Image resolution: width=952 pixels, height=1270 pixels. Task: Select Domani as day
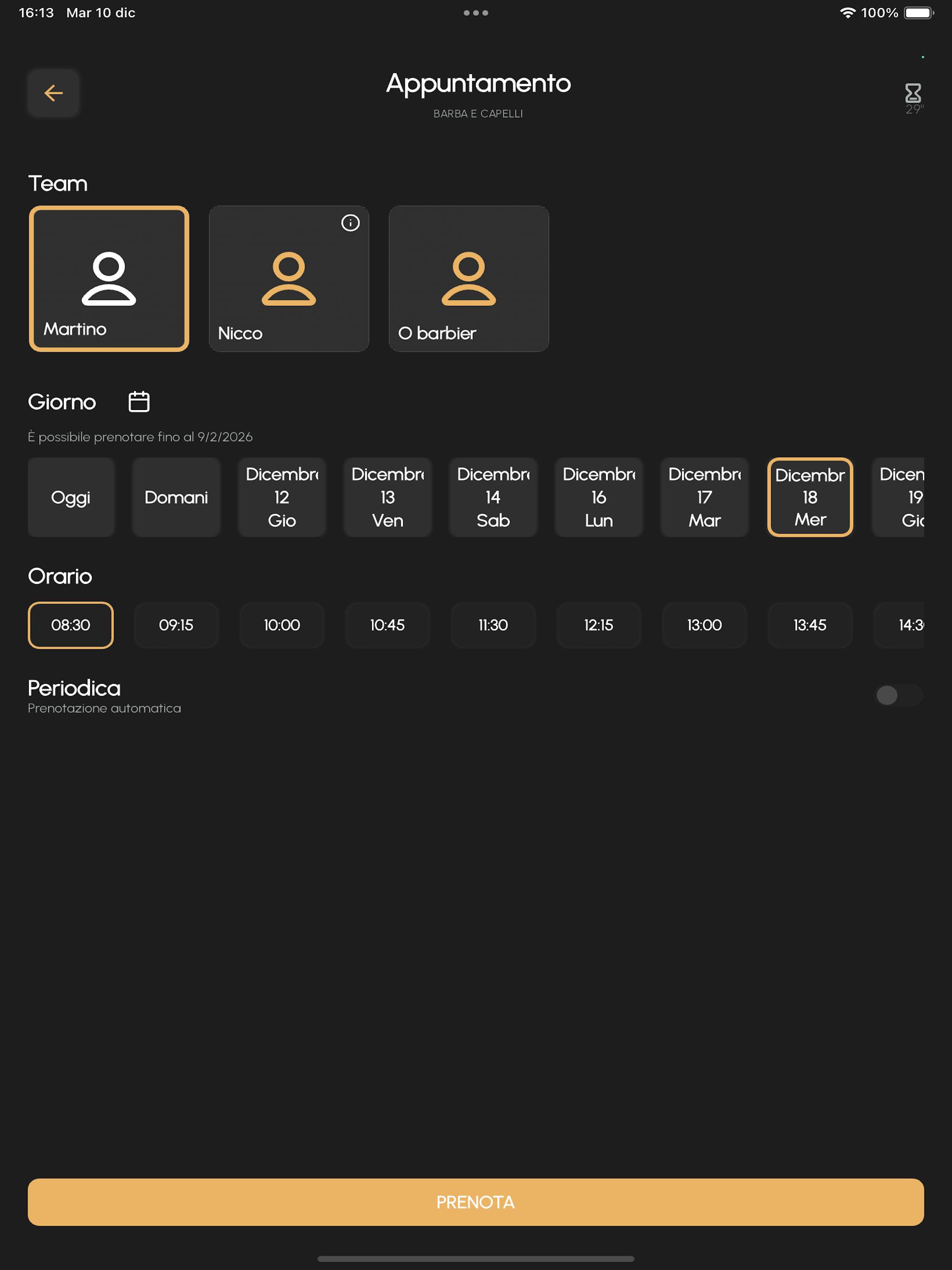(x=176, y=497)
